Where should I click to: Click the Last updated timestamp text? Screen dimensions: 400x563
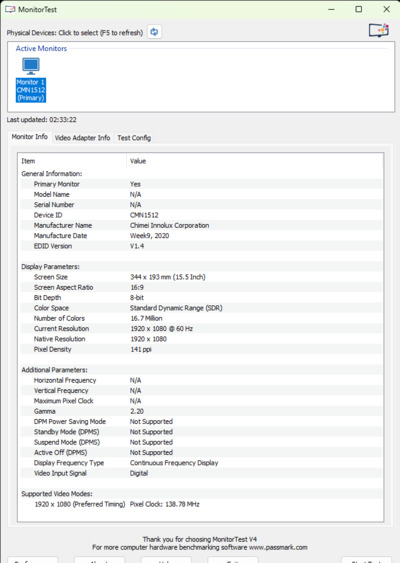(42, 120)
